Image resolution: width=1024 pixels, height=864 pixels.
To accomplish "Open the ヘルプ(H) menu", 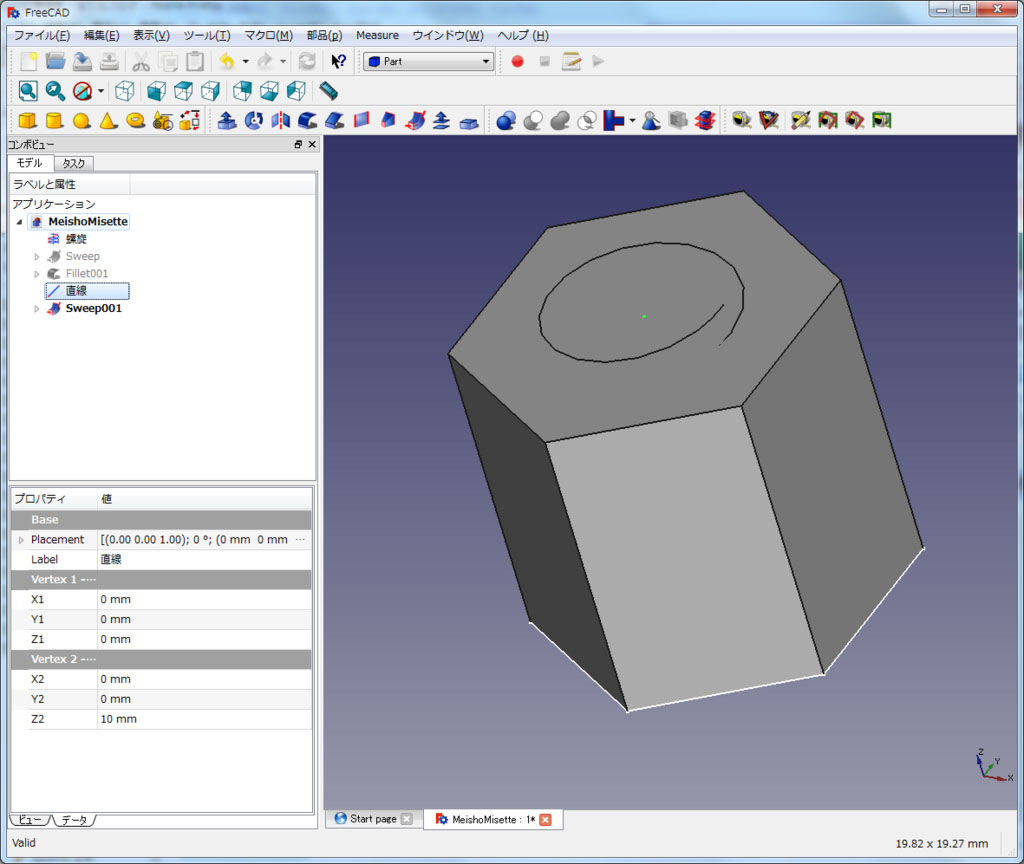I will [522, 35].
